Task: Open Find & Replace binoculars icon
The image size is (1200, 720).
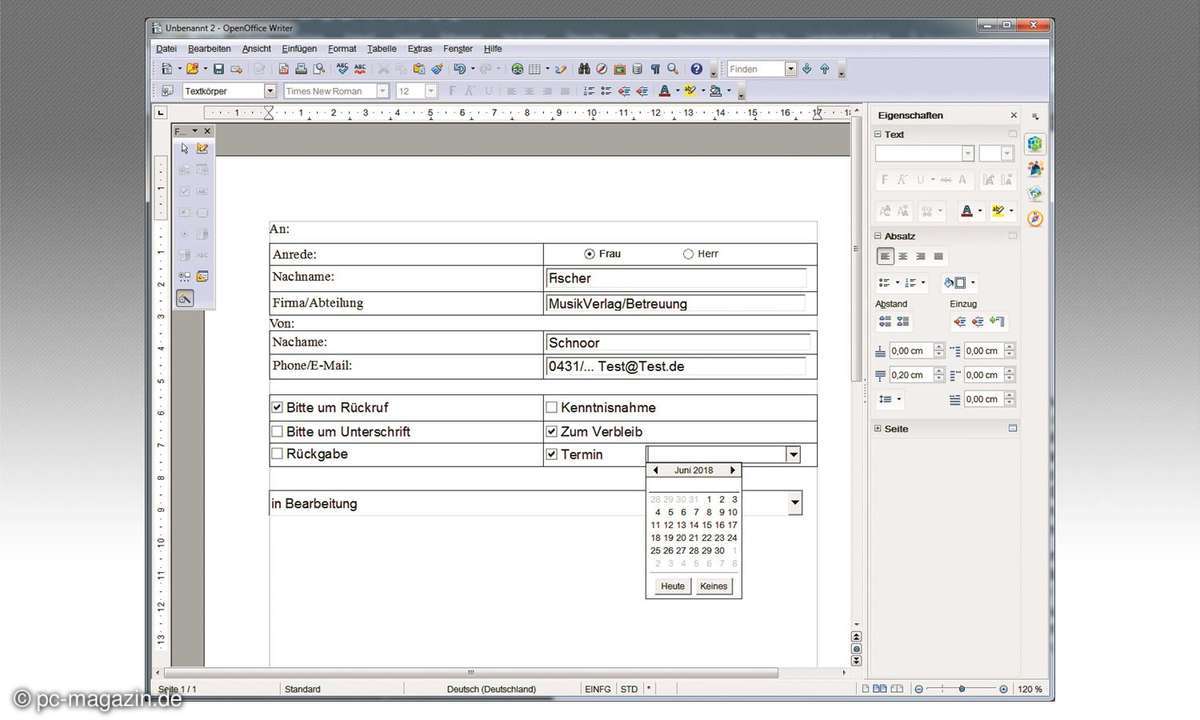Action: tap(585, 69)
